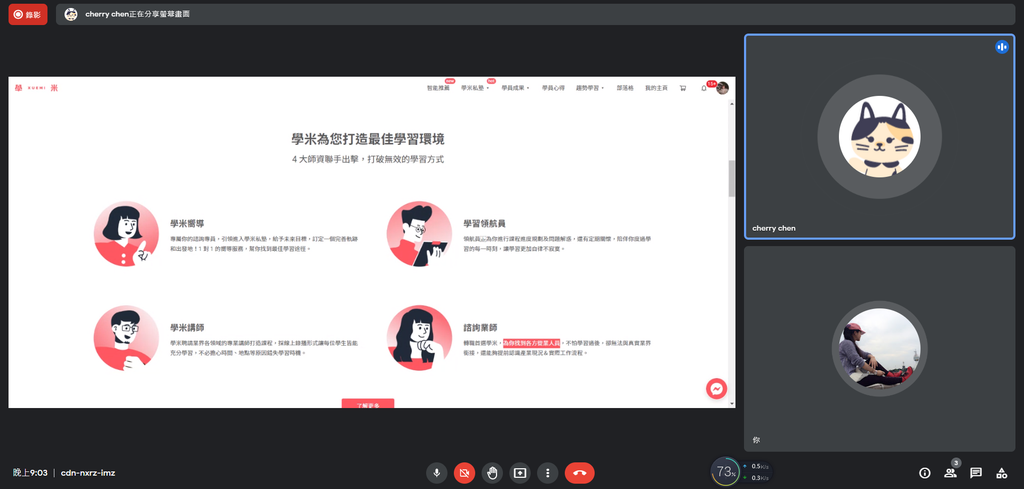Click the red recording indicator button
This screenshot has height=489, width=1024.
tap(28, 14)
